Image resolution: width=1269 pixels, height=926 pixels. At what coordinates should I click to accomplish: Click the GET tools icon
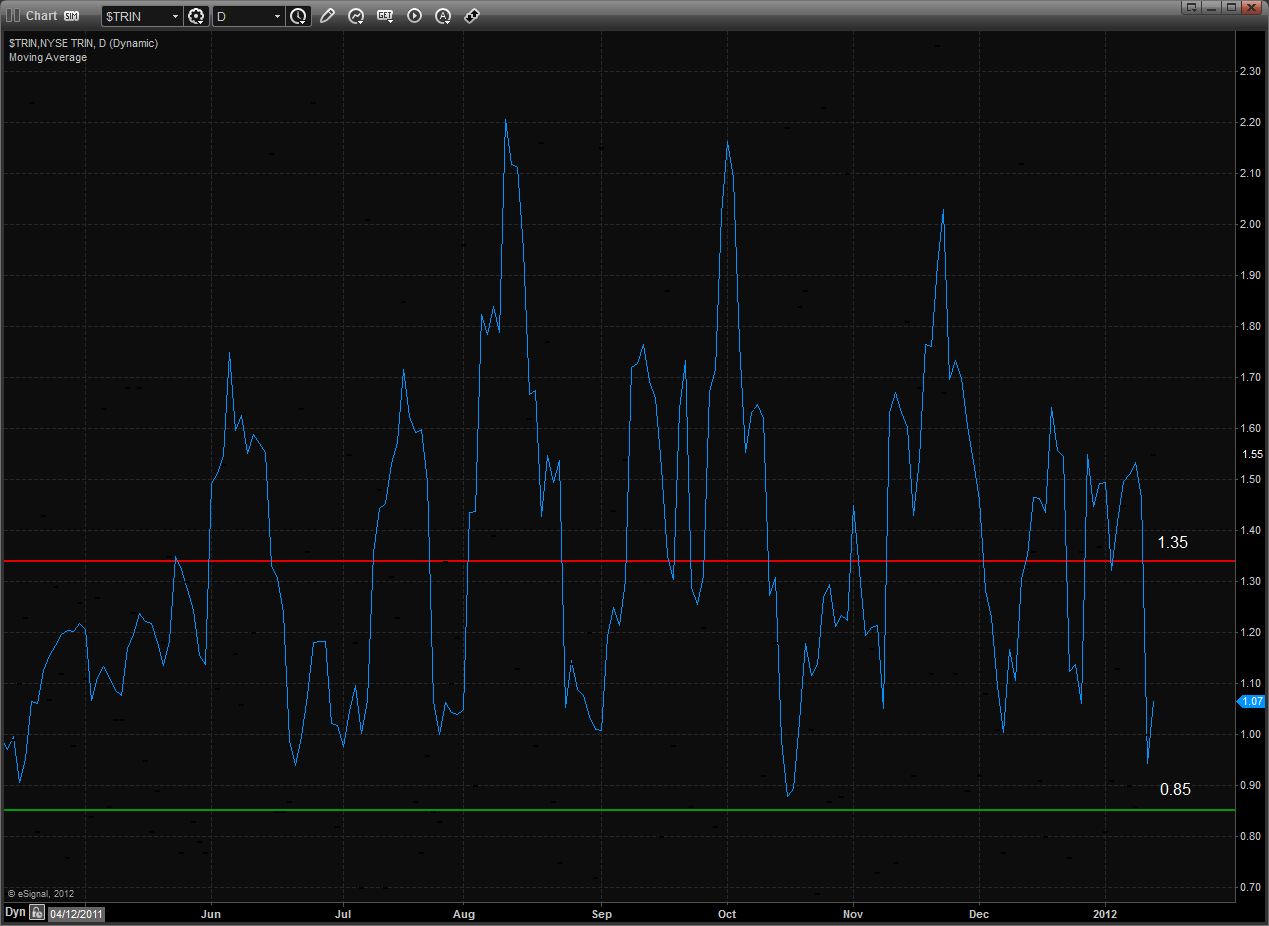[x=385, y=16]
